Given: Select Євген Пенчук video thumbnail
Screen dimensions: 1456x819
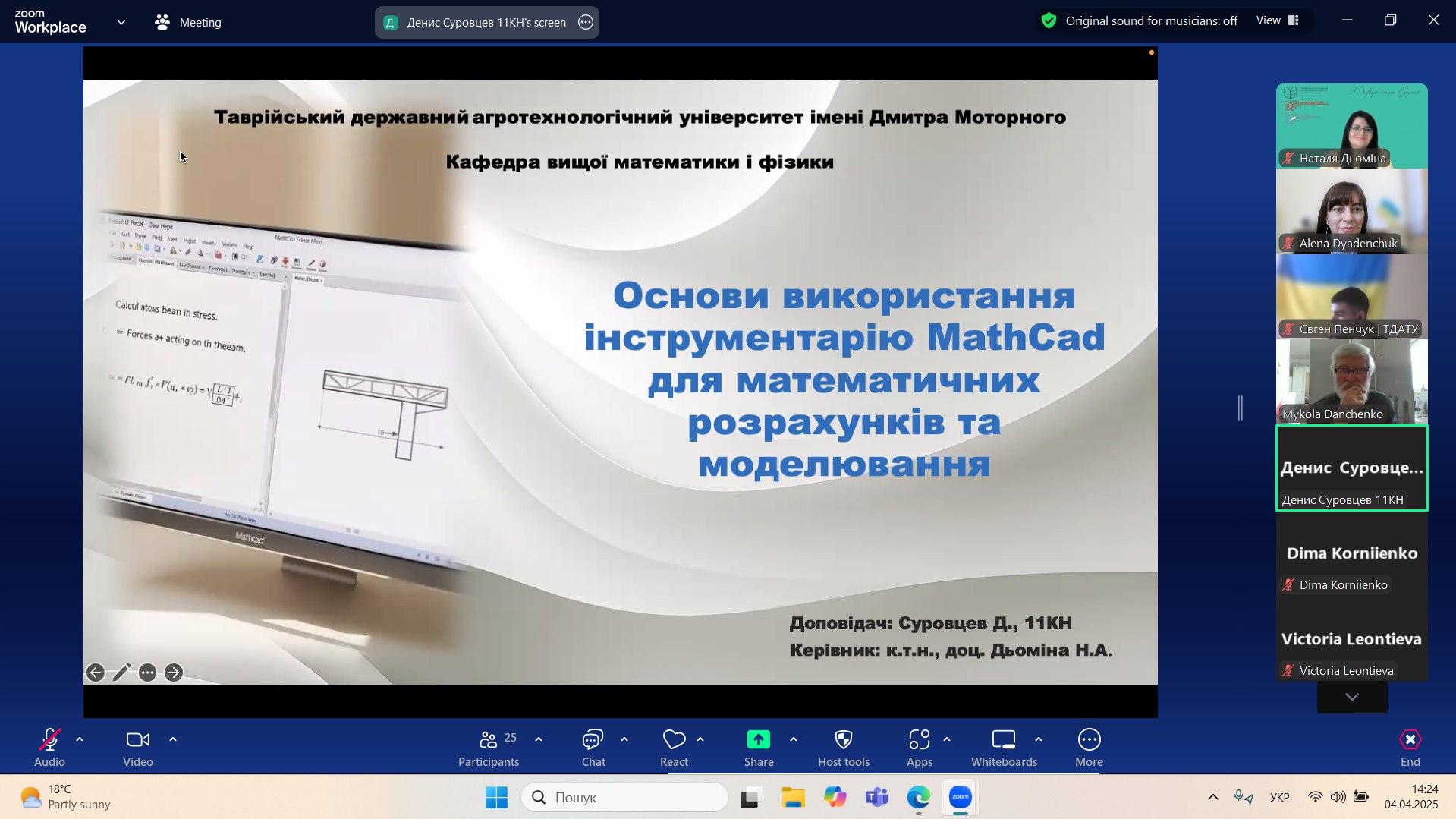Looking at the screenshot, I should point(1352,297).
